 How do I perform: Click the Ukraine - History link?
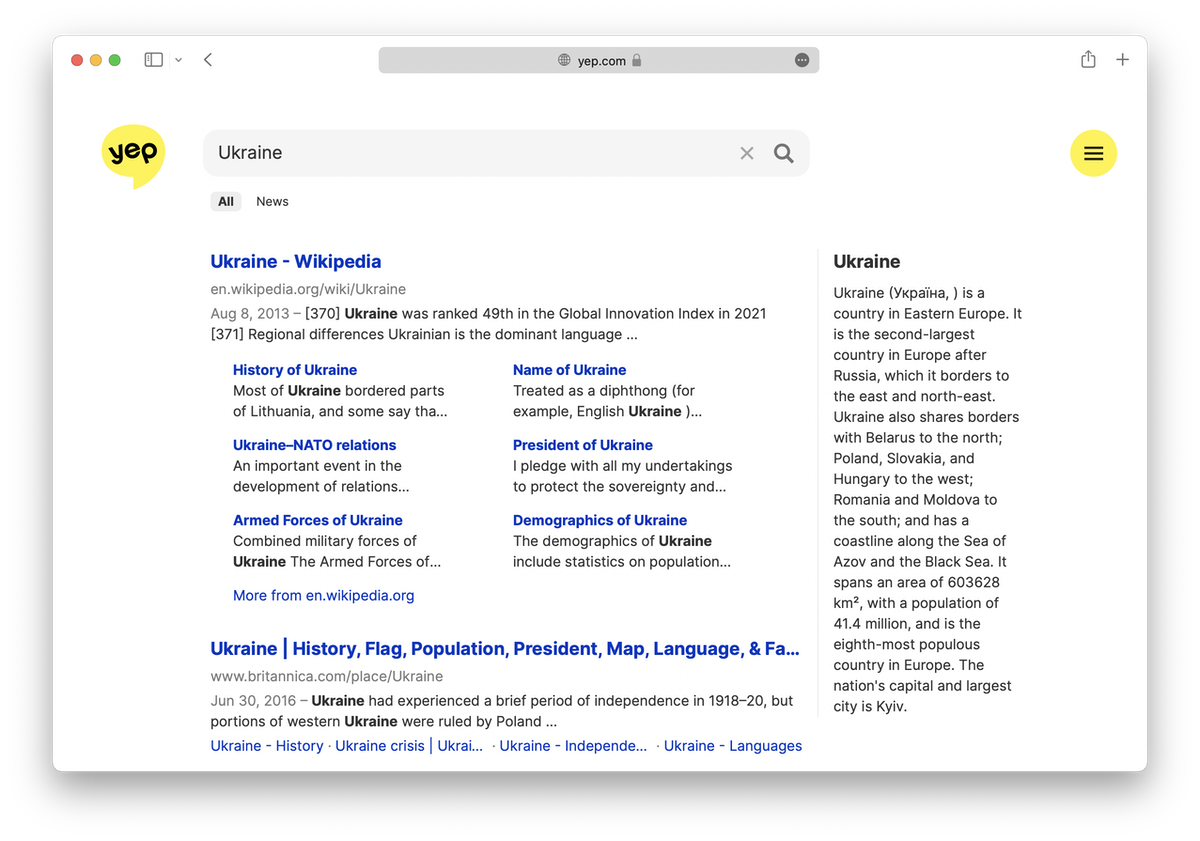tap(267, 746)
